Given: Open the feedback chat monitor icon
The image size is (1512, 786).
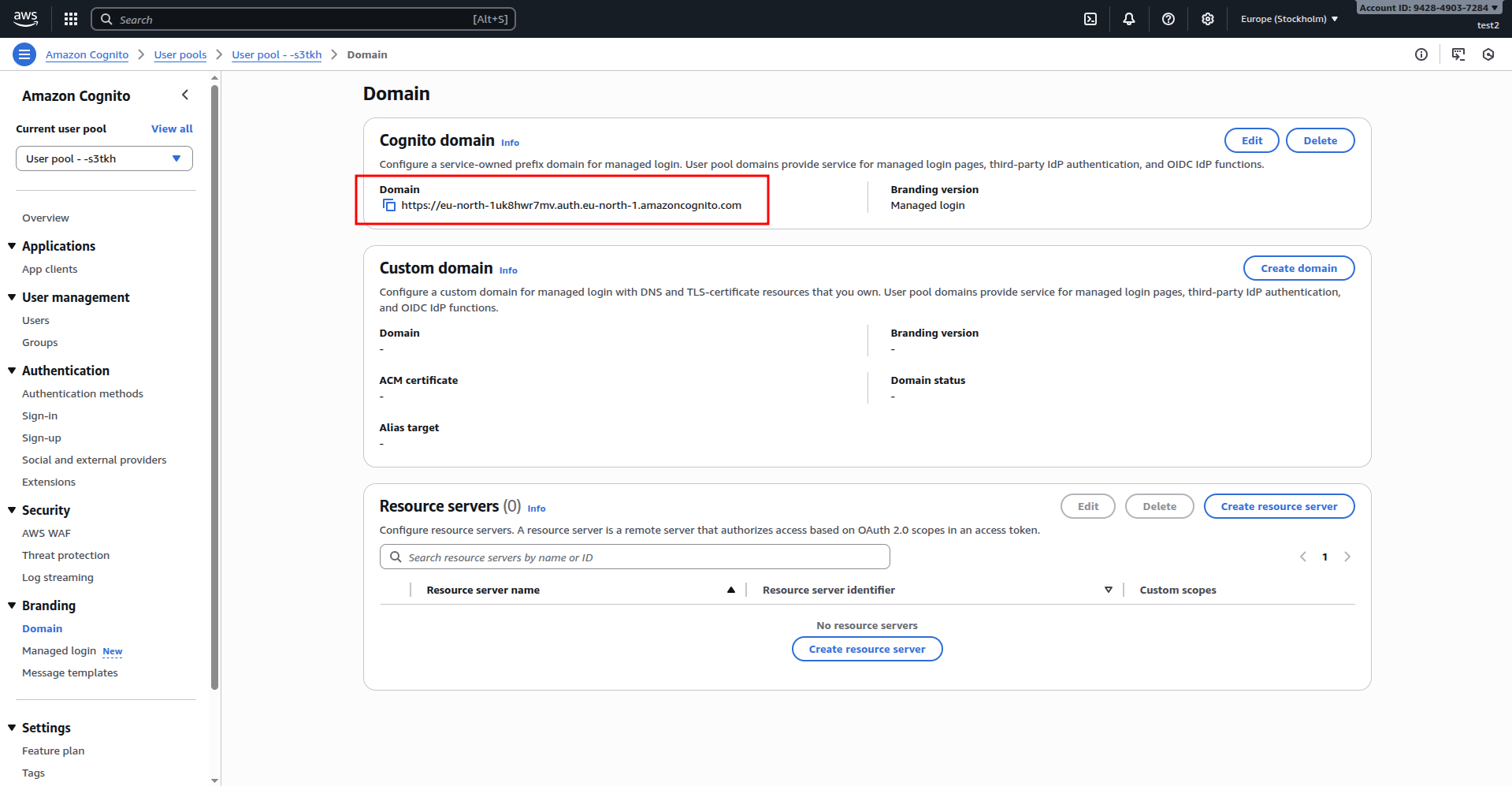Looking at the screenshot, I should coord(1458,54).
